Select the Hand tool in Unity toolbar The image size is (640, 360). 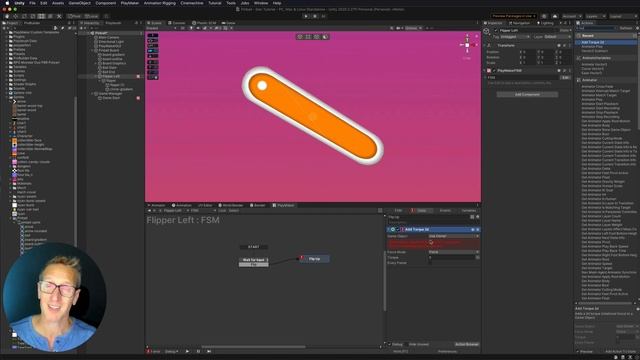(7, 16)
